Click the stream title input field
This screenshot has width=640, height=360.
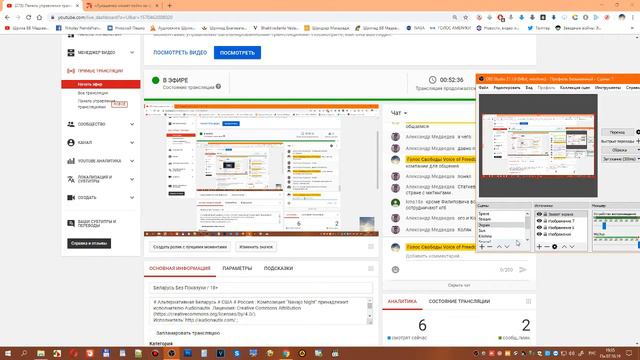(x=261, y=288)
